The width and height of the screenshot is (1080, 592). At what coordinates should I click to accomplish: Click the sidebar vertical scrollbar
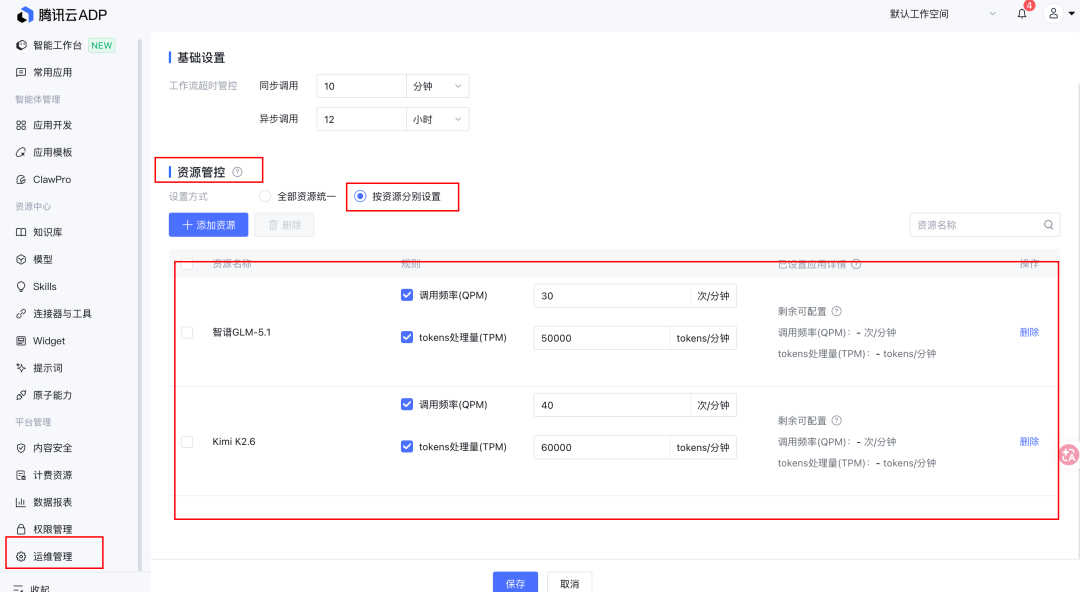(140, 303)
